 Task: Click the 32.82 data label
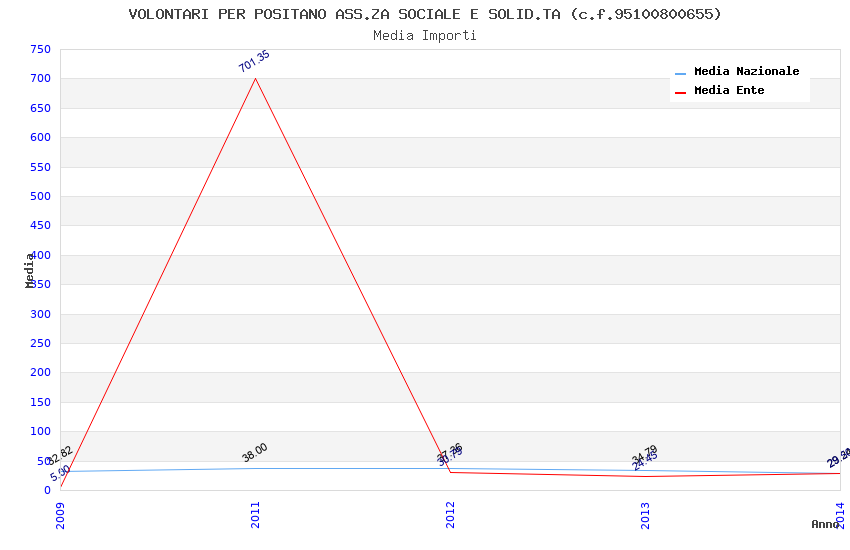(x=60, y=455)
